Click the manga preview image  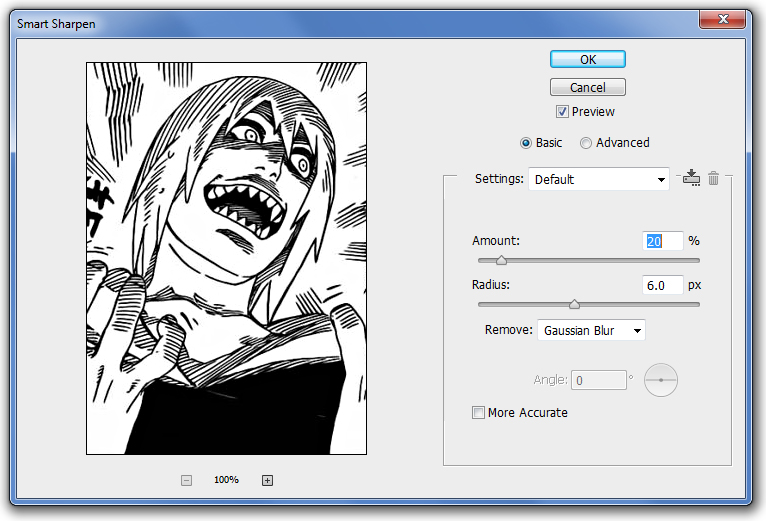pos(226,258)
